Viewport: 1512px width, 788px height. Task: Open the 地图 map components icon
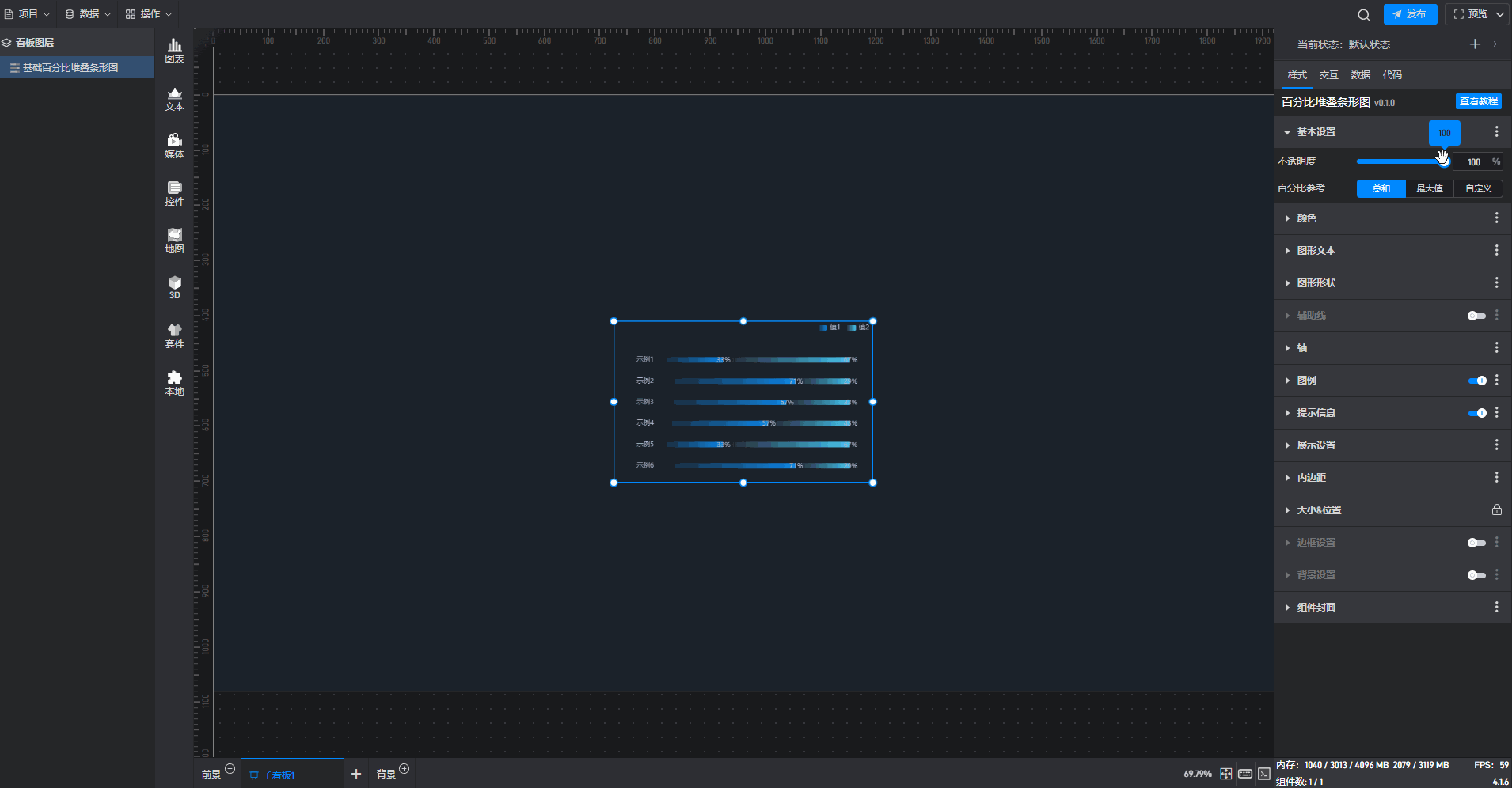[174, 241]
